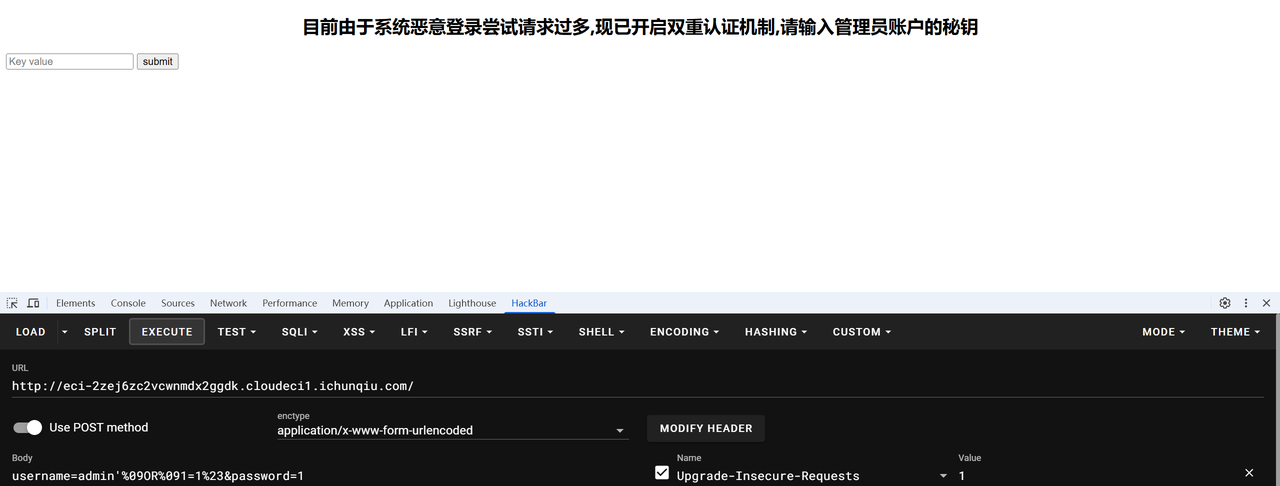
Task: Toggle the device toolbar icon
Action: (33, 303)
